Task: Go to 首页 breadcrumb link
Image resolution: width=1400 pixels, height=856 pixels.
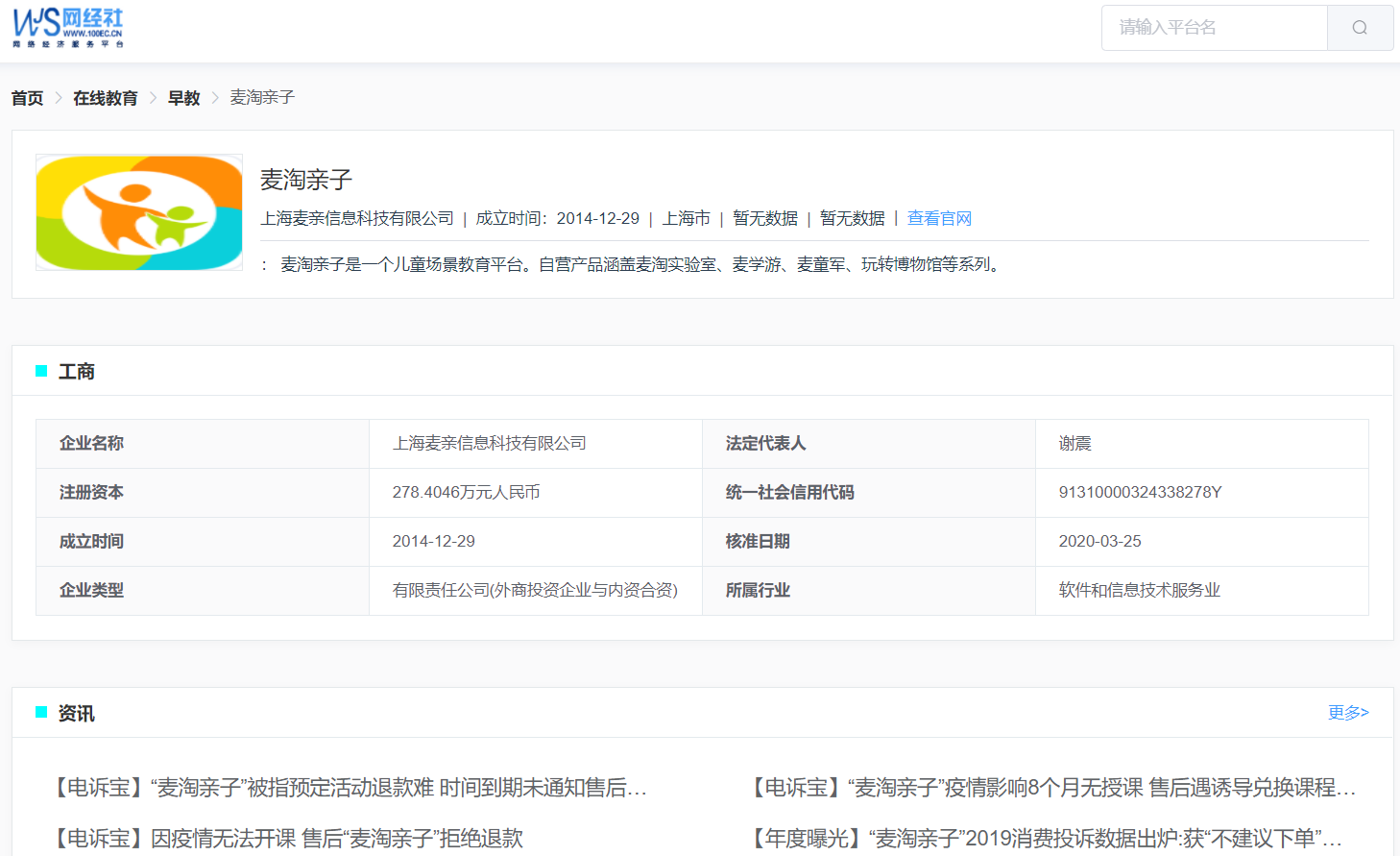Action: click(x=27, y=98)
